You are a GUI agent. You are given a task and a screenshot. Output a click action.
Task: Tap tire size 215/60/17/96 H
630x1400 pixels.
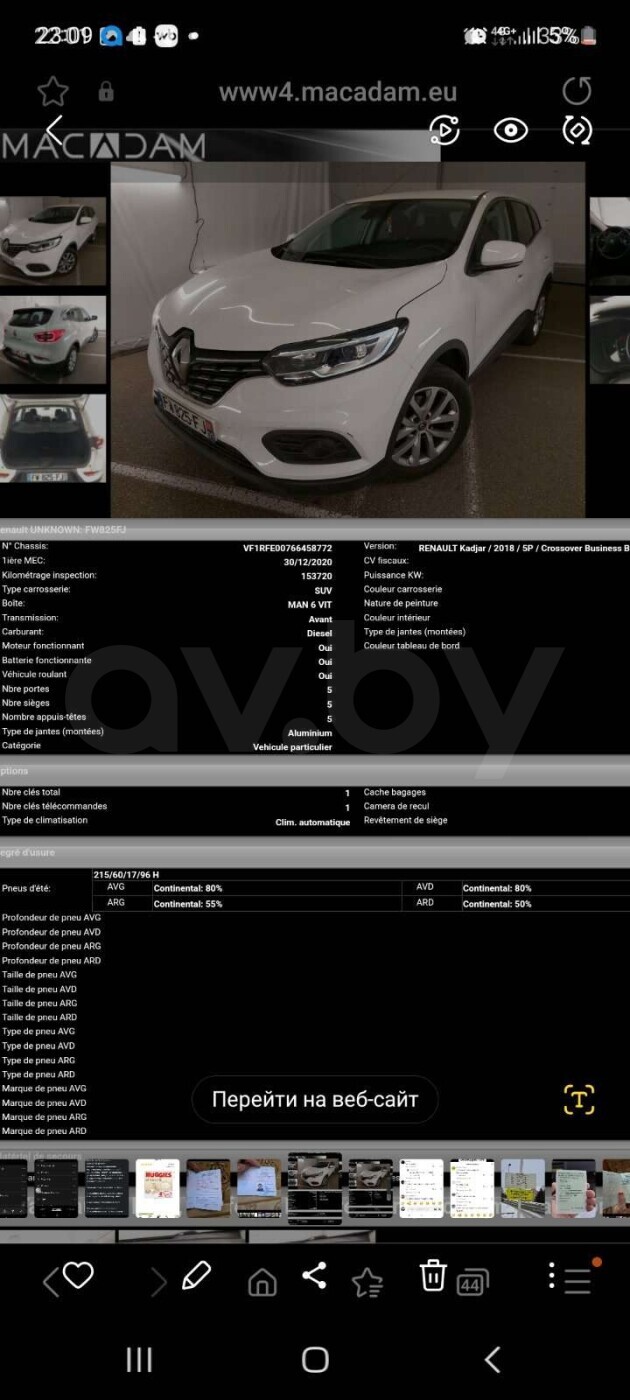click(126, 874)
